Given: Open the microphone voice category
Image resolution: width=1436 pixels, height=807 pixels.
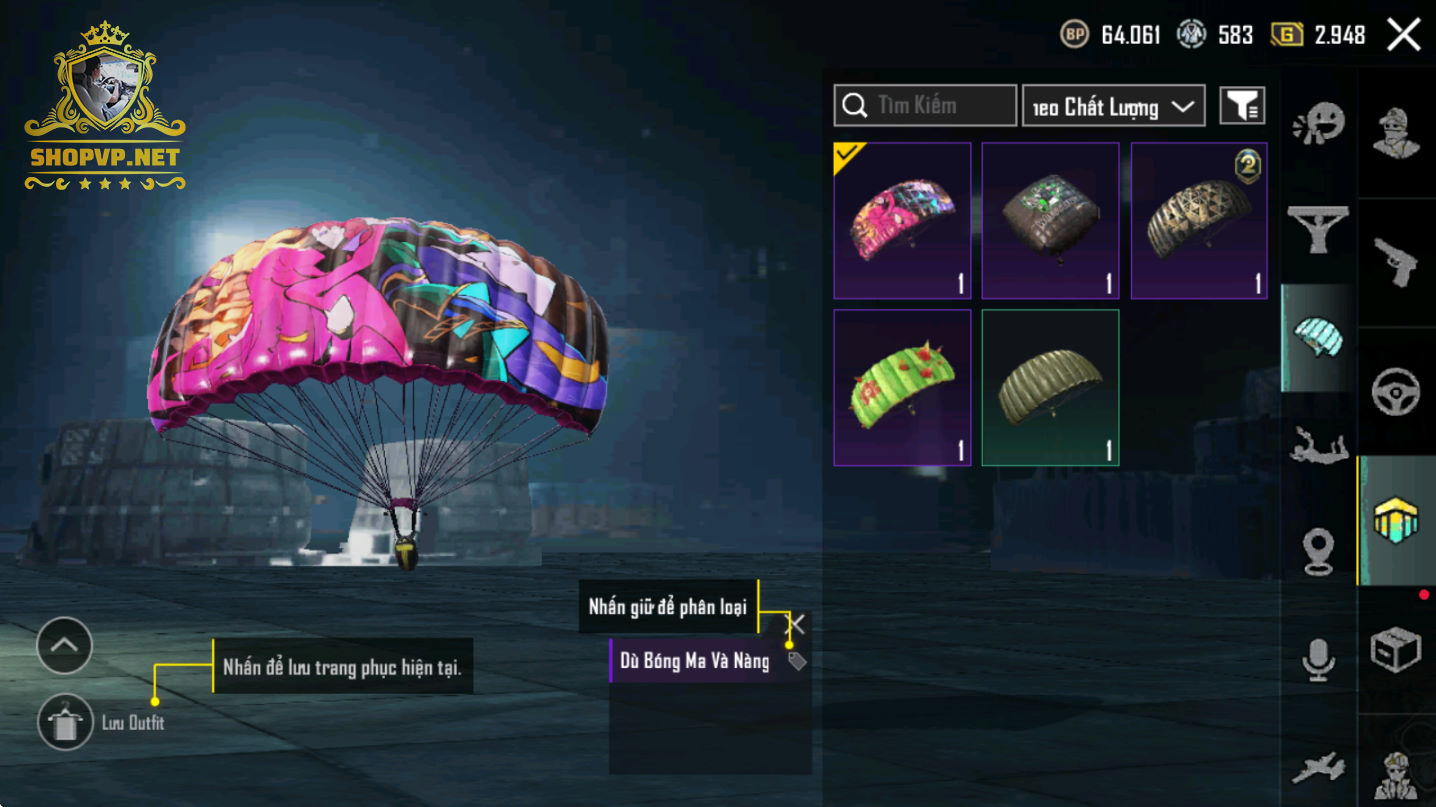Looking at the screenshot, I should tap(1318, 660).
